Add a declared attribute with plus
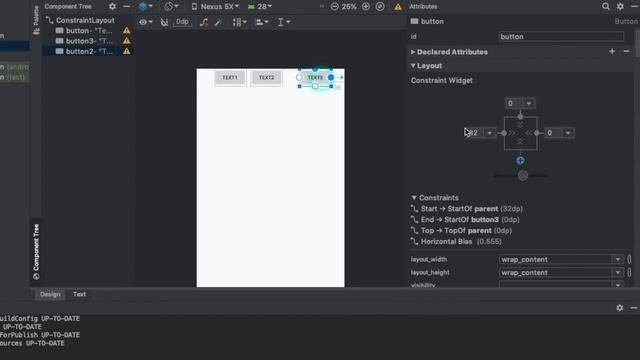This screenshot has height=360, width=640. [612, 51]
